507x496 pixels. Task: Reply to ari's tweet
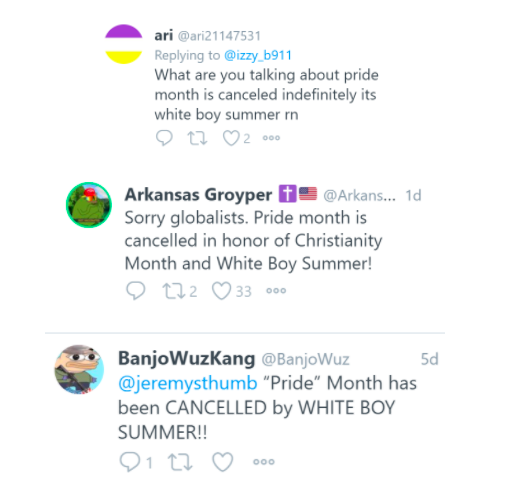(x=164, y=138)
